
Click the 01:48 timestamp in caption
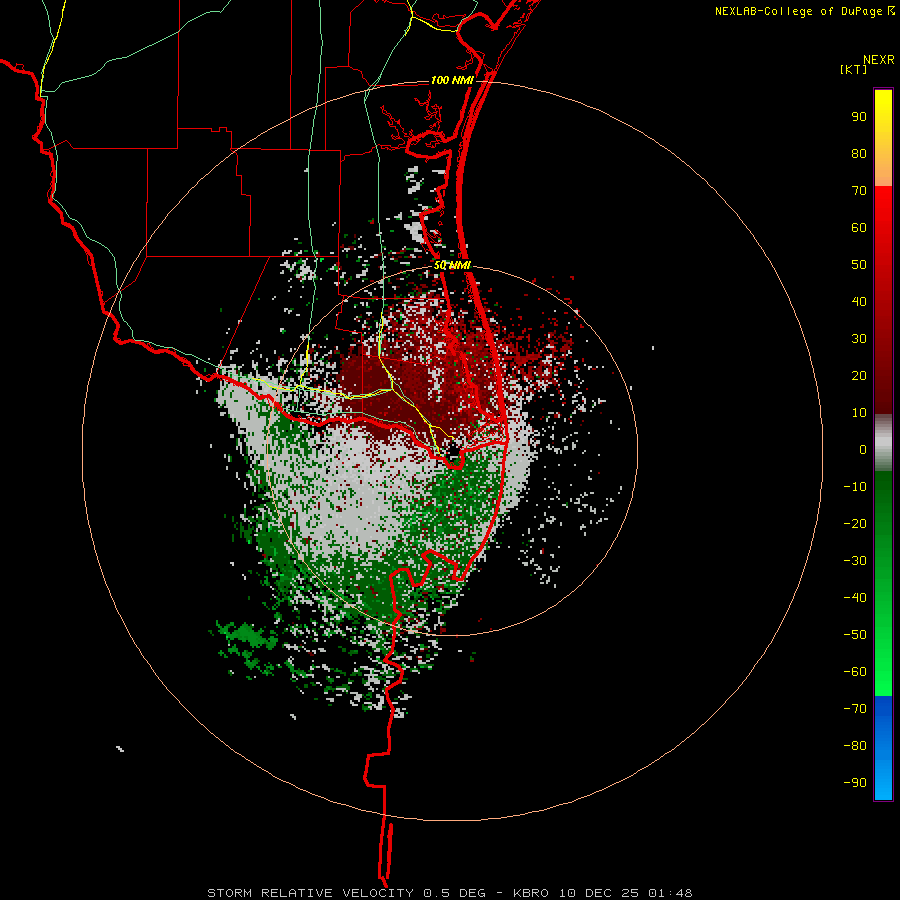[670, 893]
